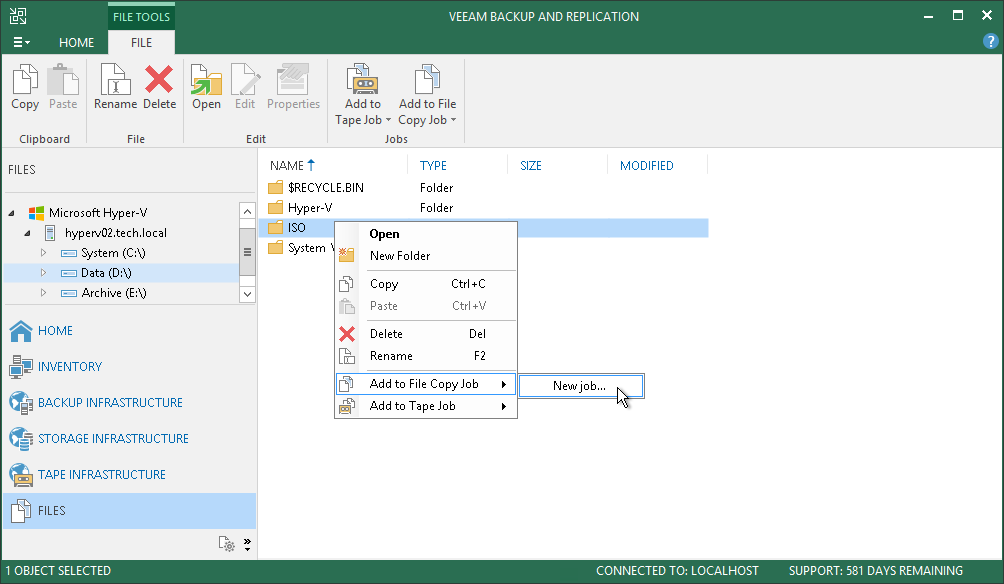The width and height of the screenshot is (1004, 584).
Task: Open the main application menu button
Action: tap(21, 42)
